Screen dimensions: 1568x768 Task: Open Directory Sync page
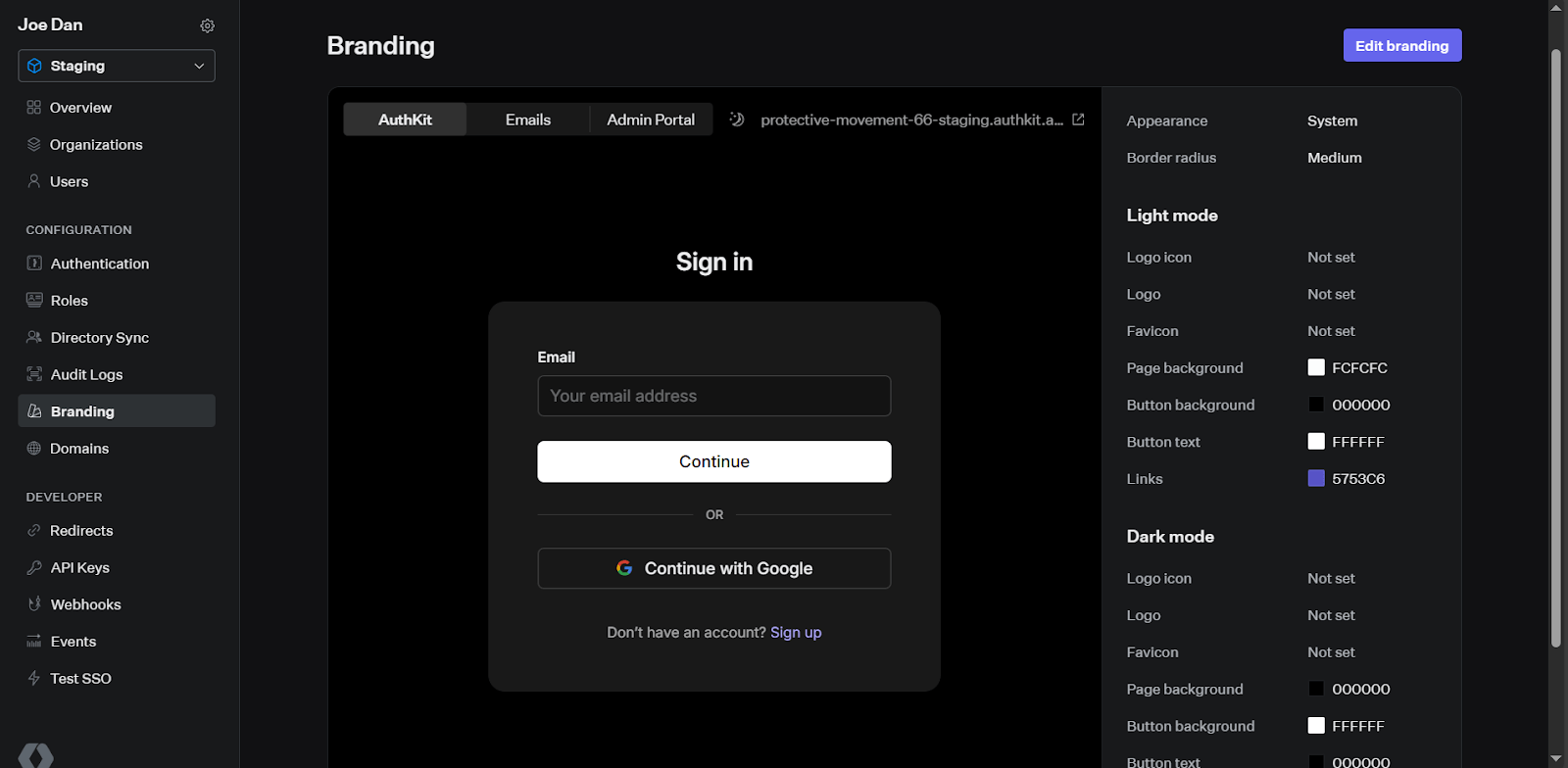click(x=117, y=337)
